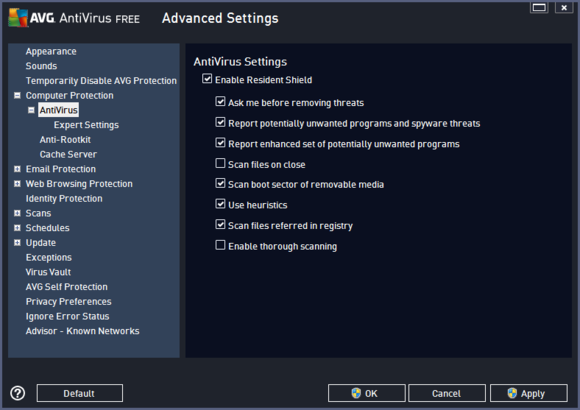Close the Advanced Settings window

pyautogui.click(x=564, y=7)
